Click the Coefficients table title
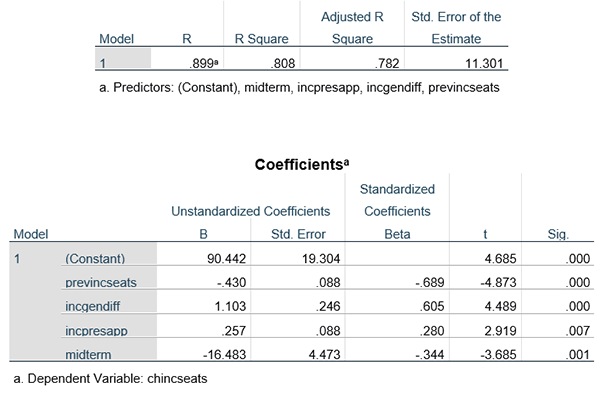600x399 pixels. (302, 164)
